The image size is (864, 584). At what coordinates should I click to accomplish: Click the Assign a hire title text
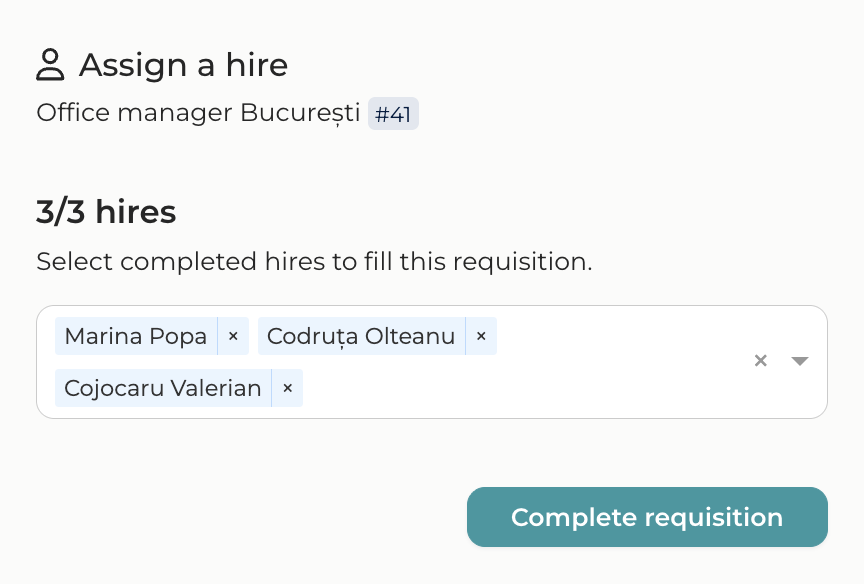pyautogui.click(x=183, y=65)
